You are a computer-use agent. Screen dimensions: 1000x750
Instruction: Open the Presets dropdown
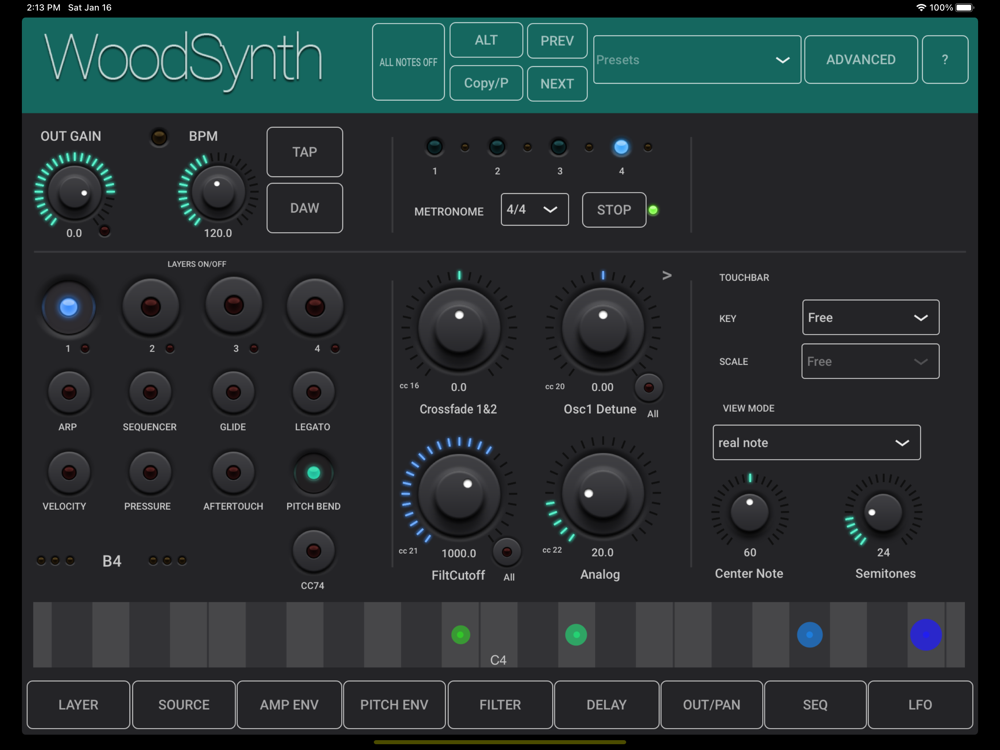[697, 59]
